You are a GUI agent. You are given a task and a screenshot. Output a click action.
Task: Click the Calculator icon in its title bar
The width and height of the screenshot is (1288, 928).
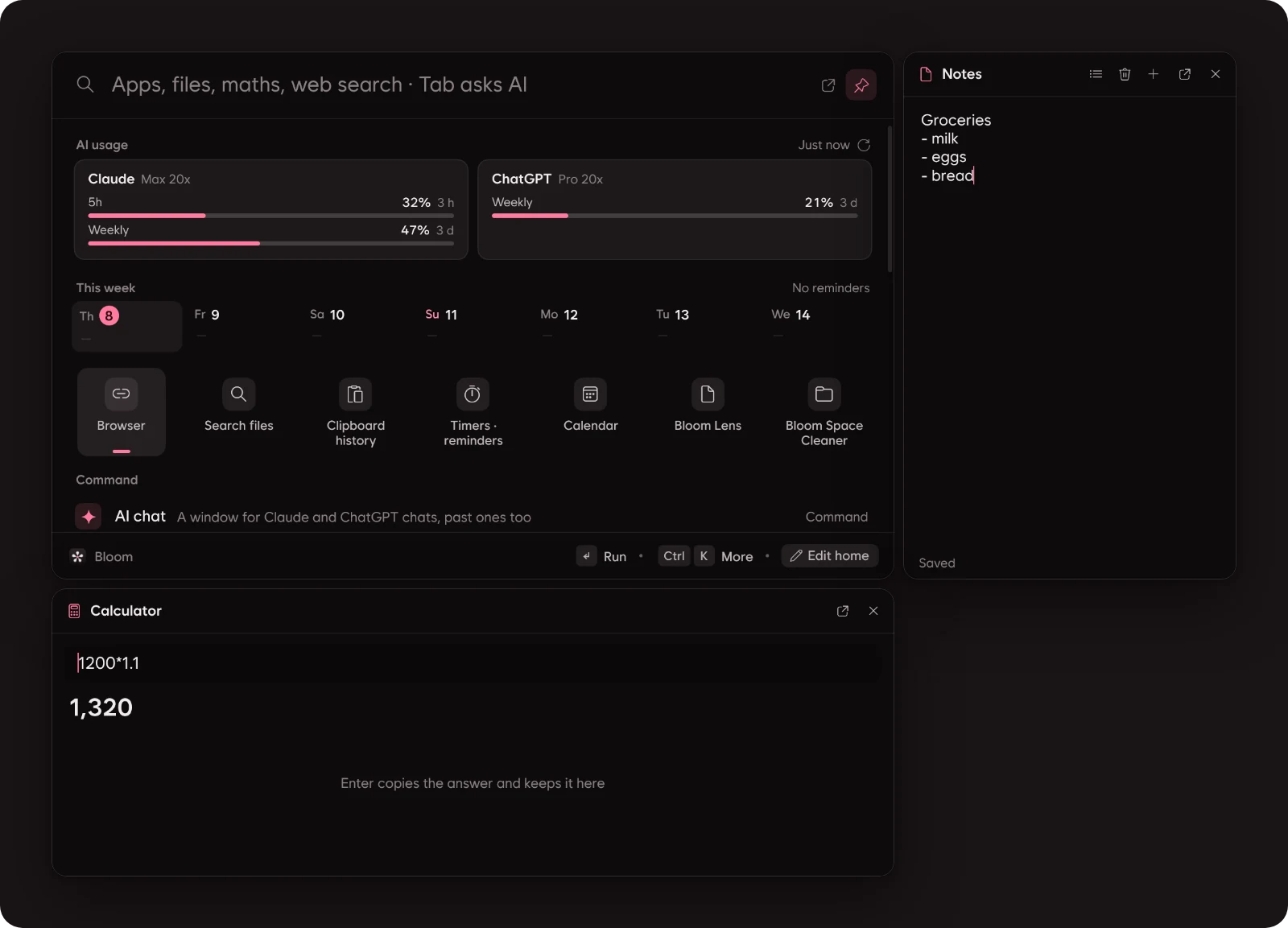[74, 611]
